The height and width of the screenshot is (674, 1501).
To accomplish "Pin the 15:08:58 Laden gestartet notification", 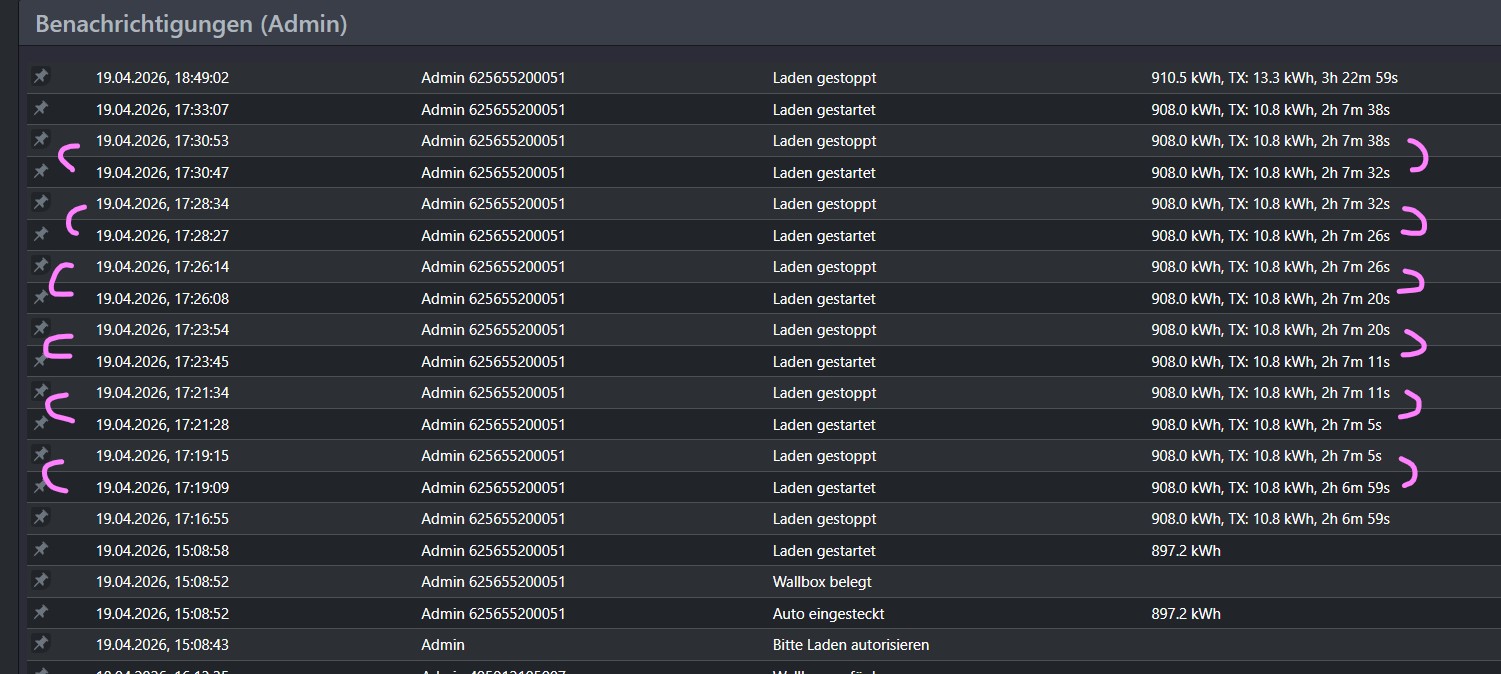I will pos(40,550).
